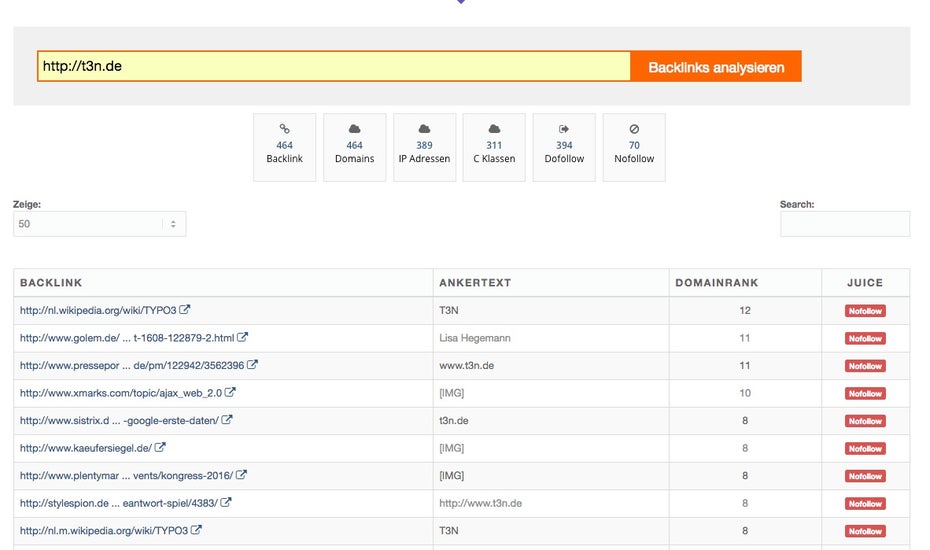Select anchor text Lisa Hegemann

[x=474, y=338]
